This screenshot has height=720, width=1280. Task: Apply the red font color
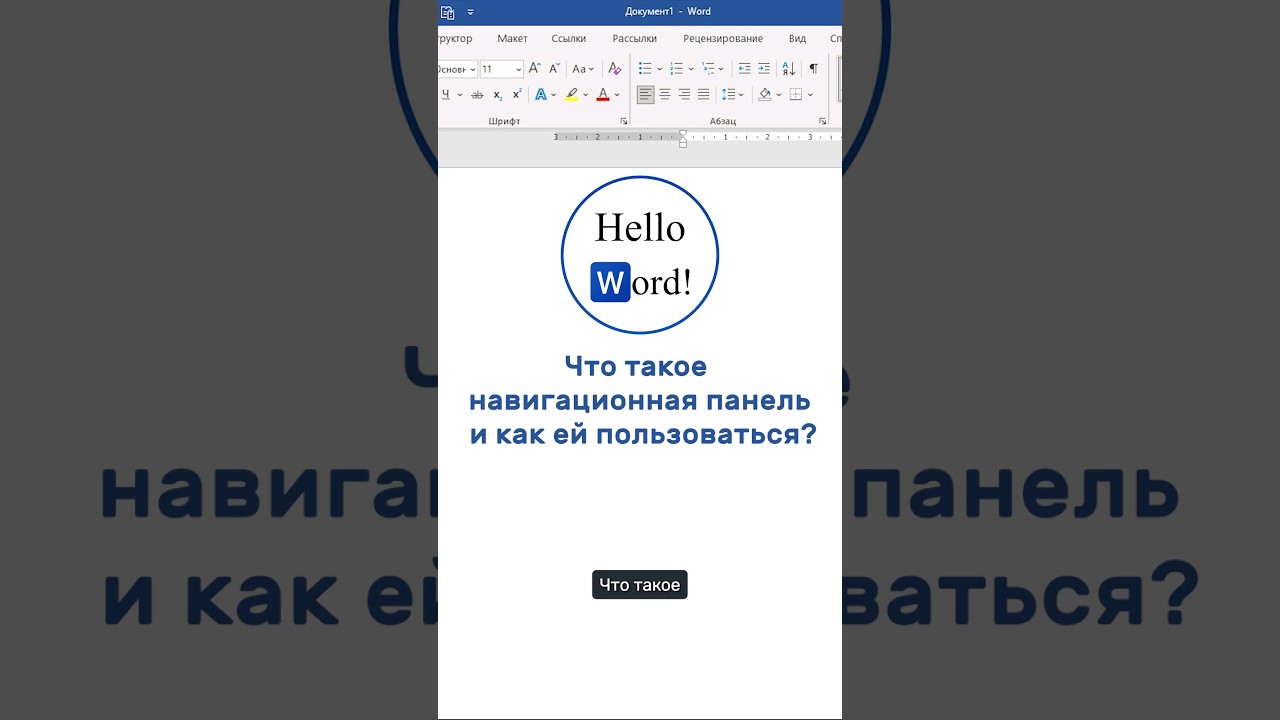click(x=603, y=94)
